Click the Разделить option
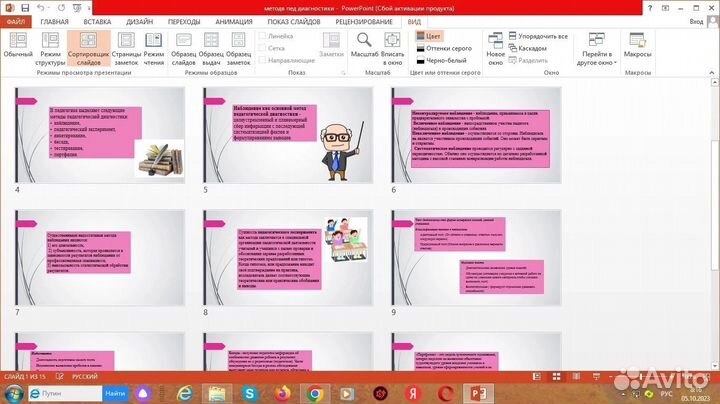The image size is (720, 404). pos(528,60)
